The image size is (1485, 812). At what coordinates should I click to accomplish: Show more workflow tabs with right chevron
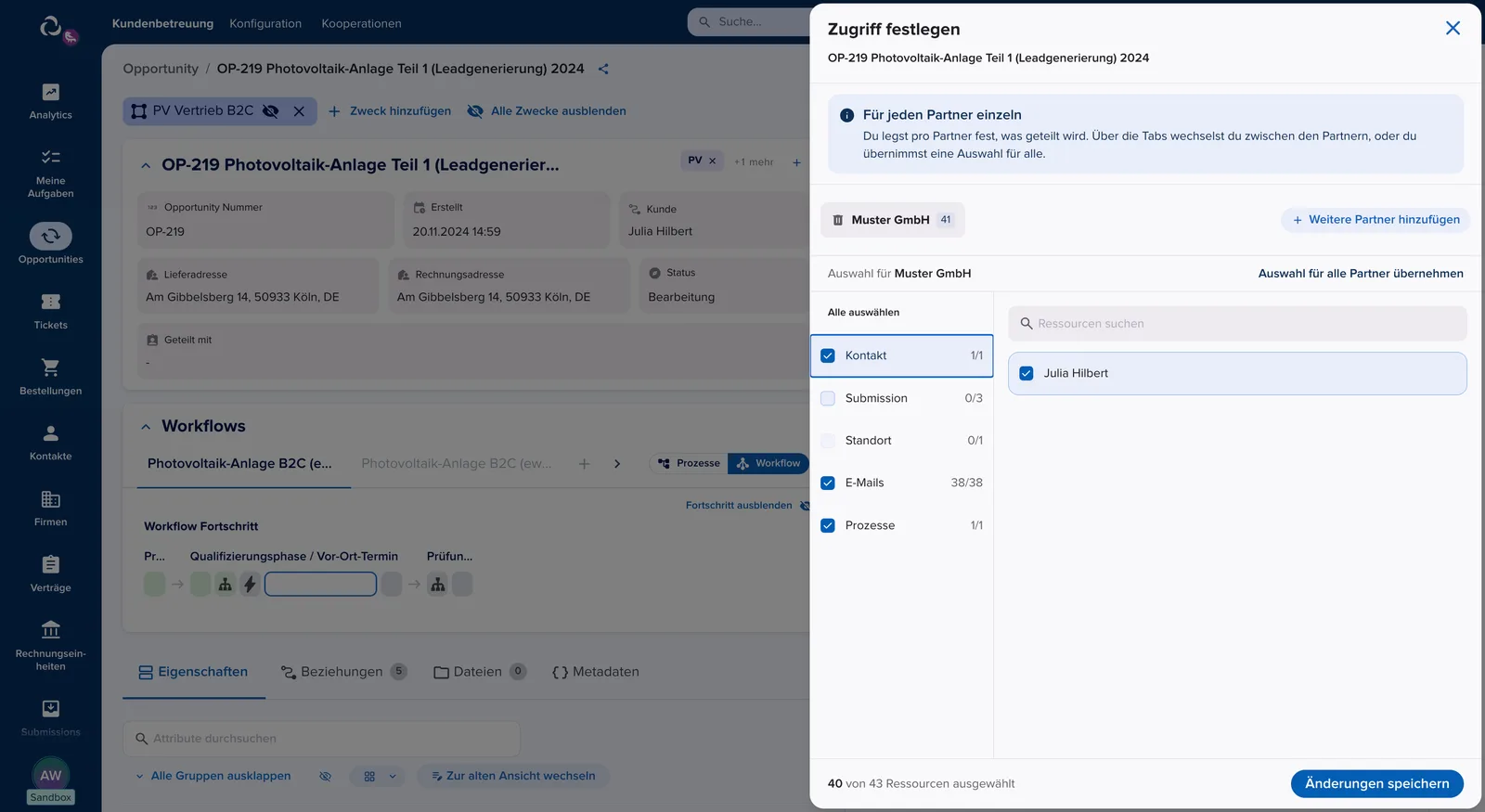pos(617,464)
